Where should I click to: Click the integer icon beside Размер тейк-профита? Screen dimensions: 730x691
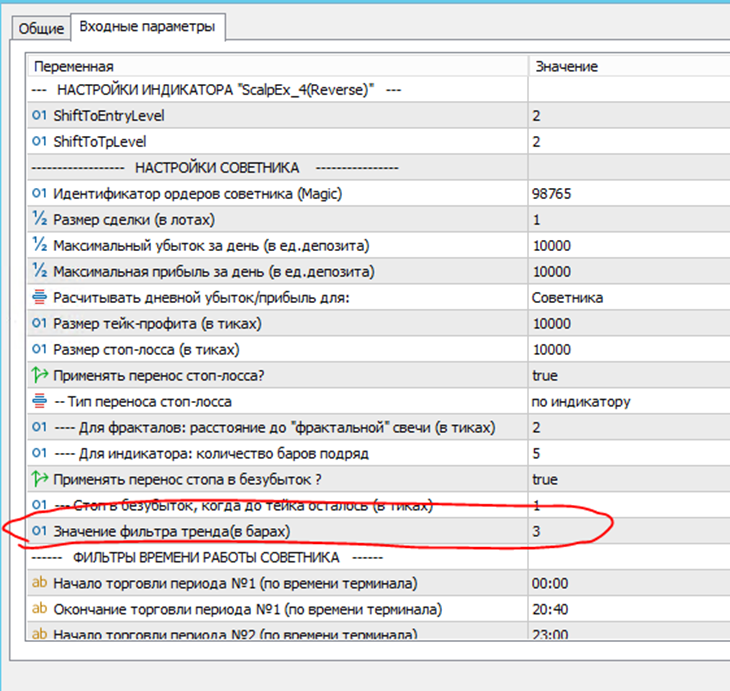tap(40, 323)
